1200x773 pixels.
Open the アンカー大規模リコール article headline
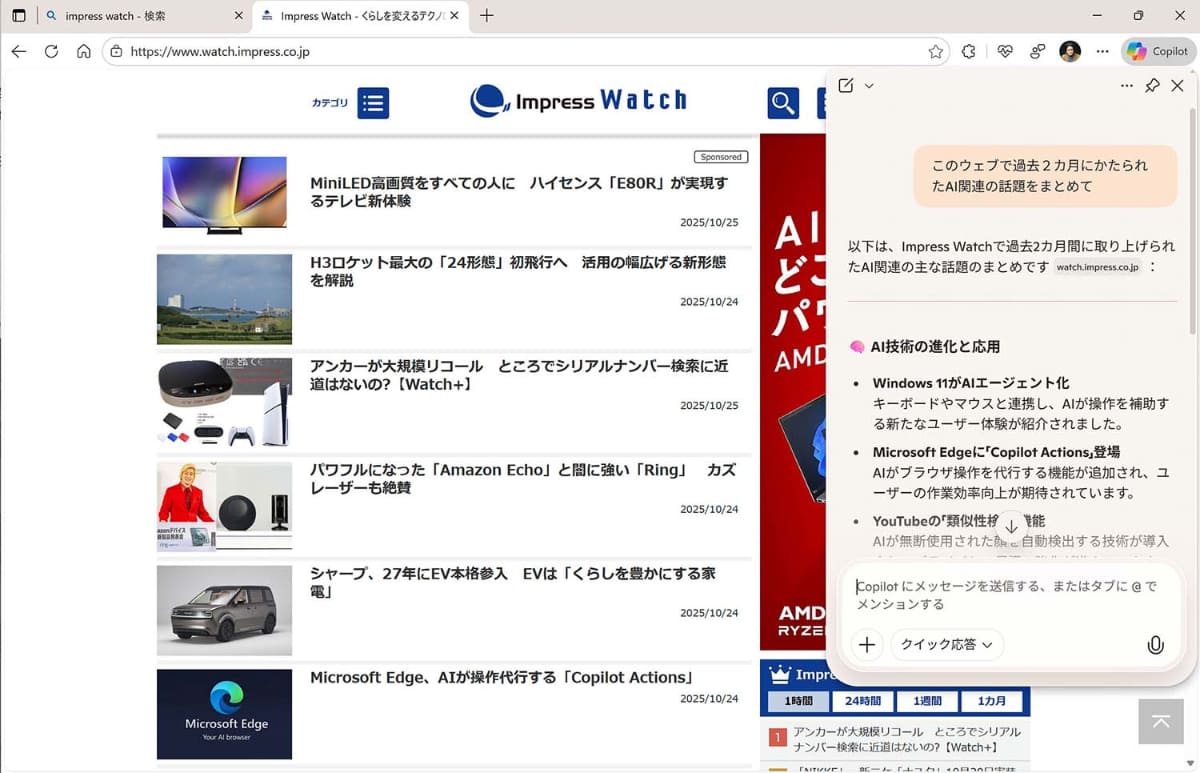(x=519, y=375)
